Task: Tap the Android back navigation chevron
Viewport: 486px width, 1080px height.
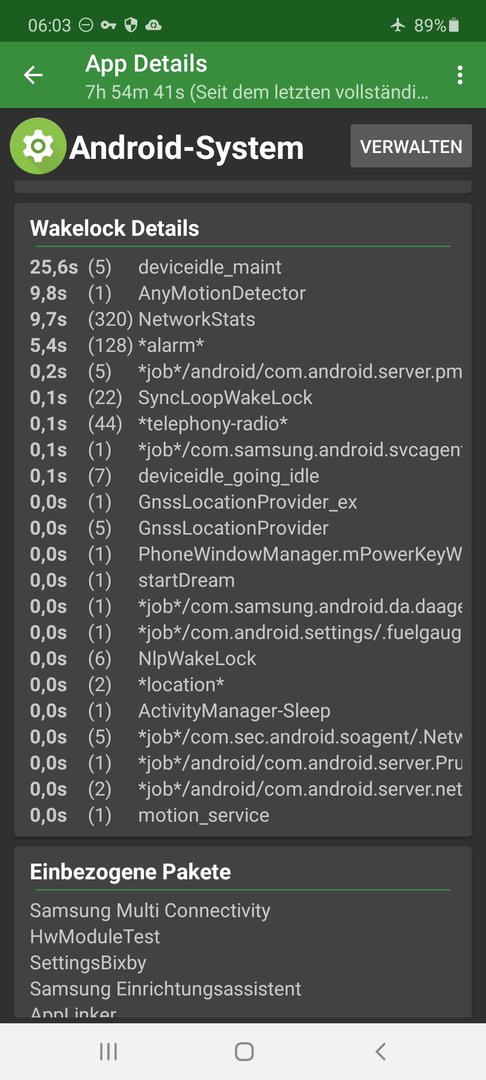Action: coord(380,1051)
